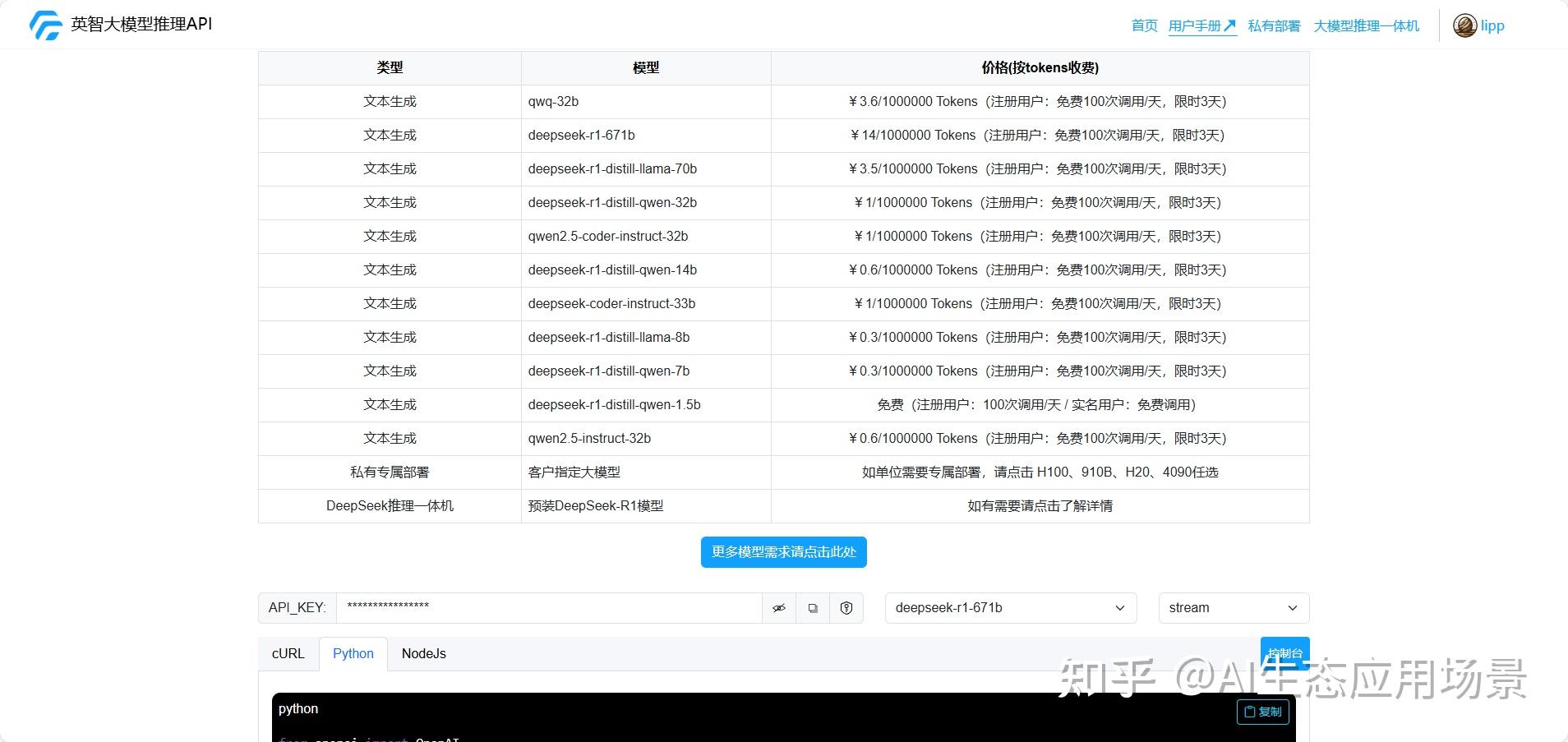
Task: Click the 用户手册 external link arrow icon
Action: point(1231,24)
